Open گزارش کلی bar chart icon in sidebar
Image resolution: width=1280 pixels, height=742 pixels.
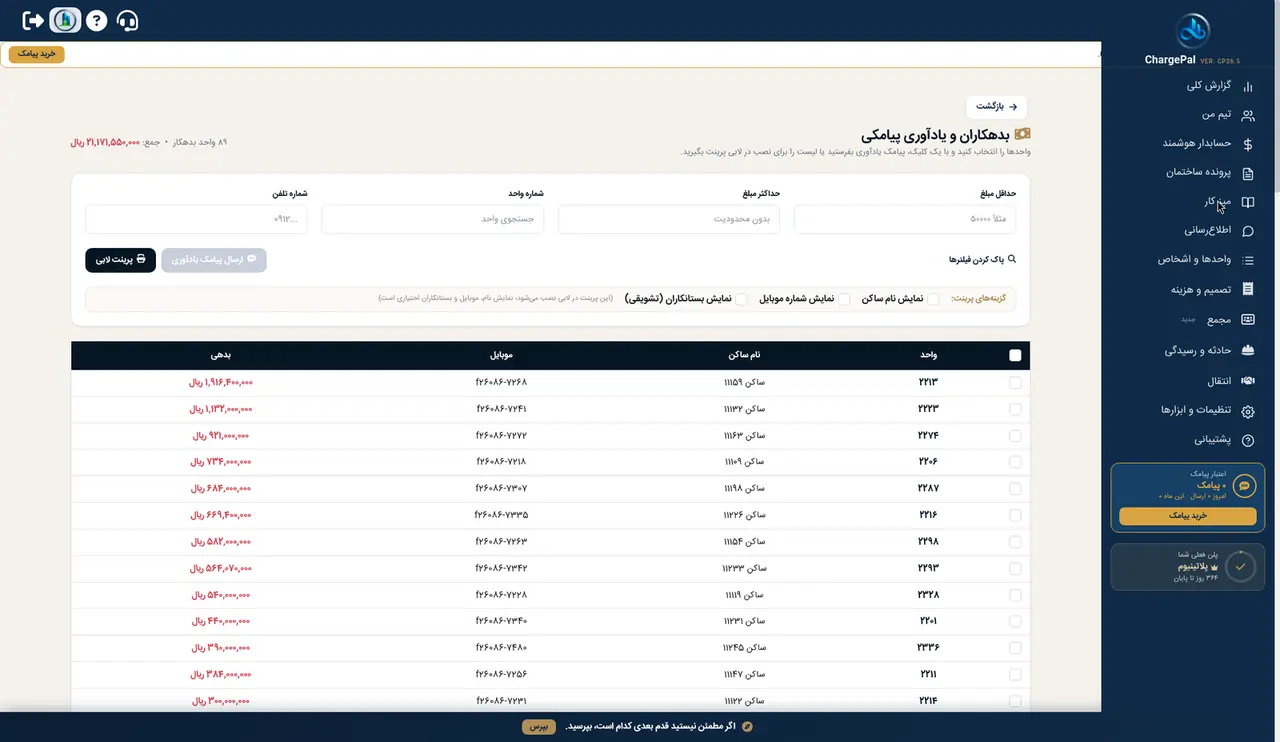coord(1247,86)
